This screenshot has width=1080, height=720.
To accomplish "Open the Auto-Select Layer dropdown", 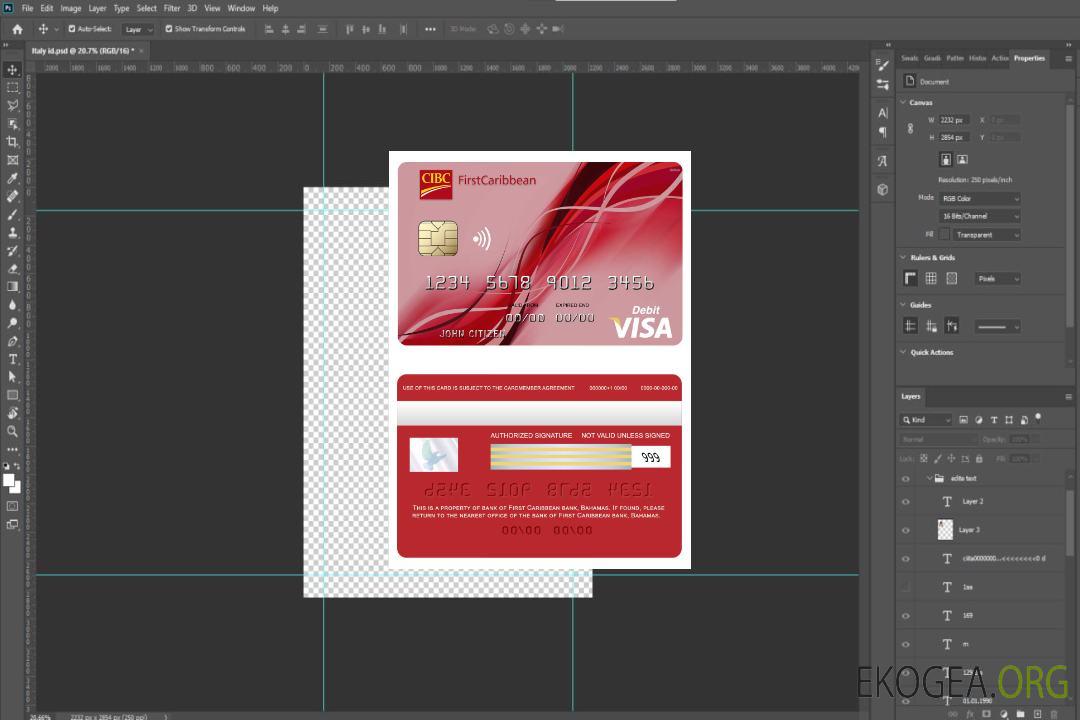I will (x=138, y=29).
